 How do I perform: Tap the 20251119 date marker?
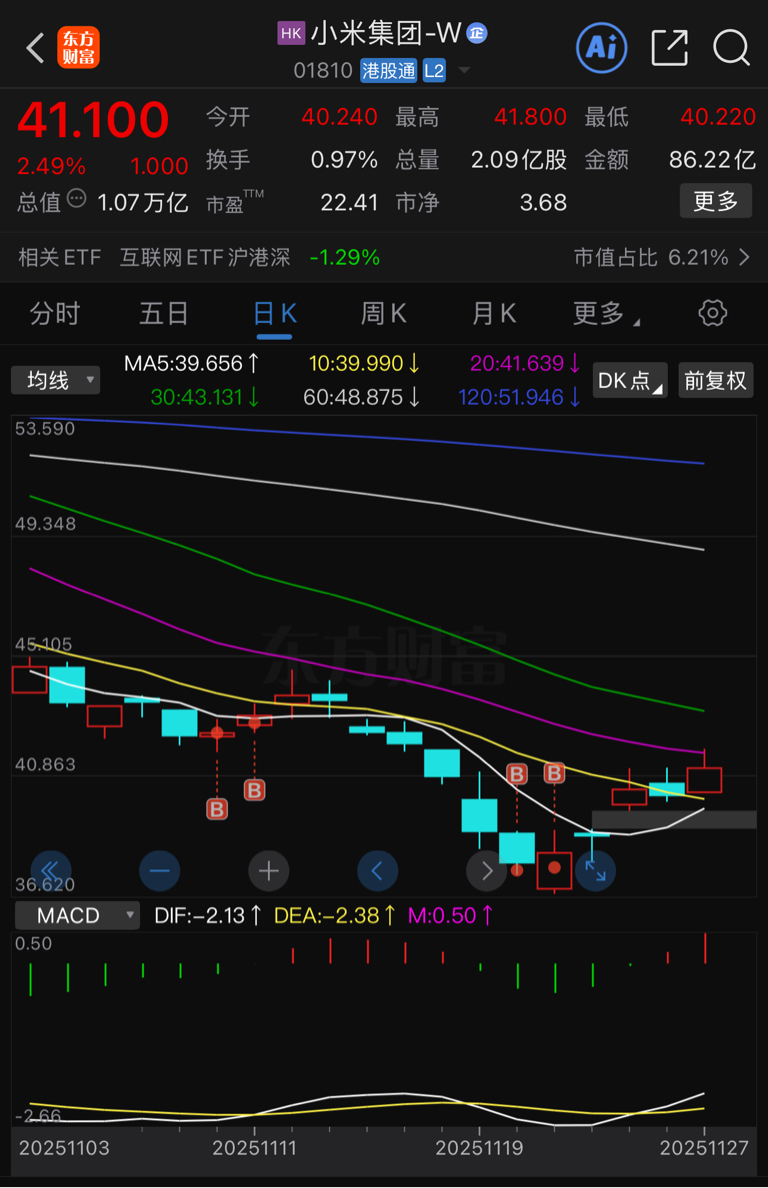click(x=479, y=1148)
